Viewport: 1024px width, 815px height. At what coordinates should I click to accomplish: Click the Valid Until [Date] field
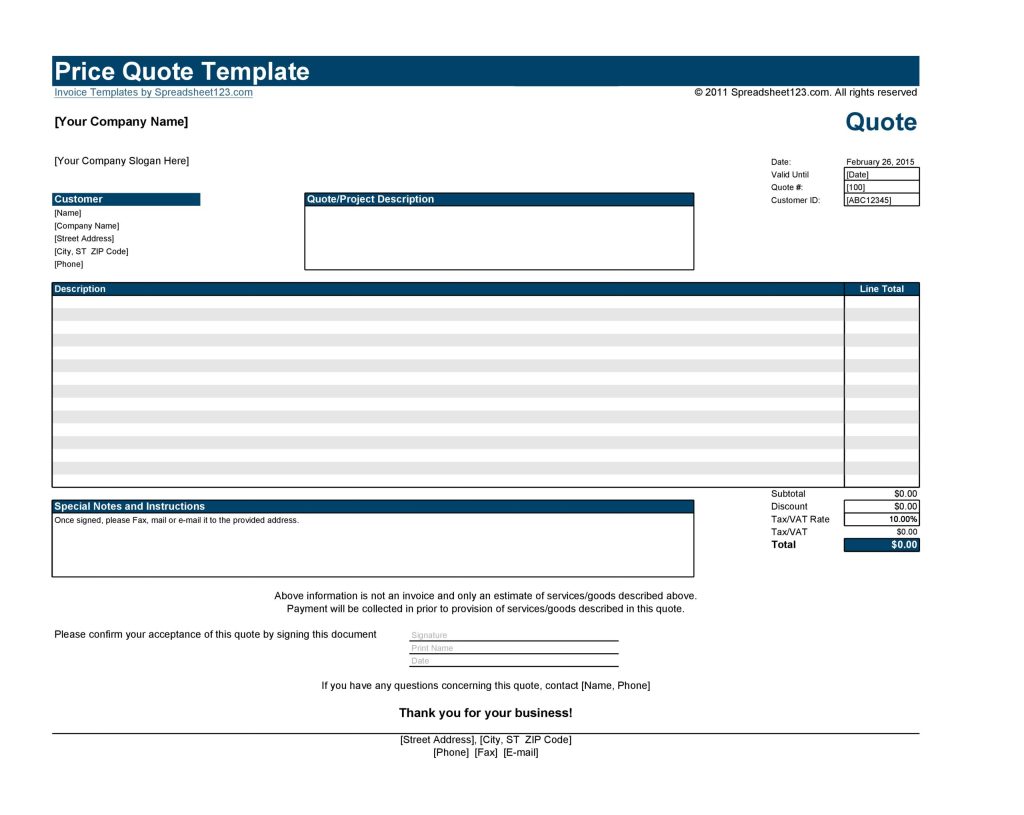click(x=879, y=174)
